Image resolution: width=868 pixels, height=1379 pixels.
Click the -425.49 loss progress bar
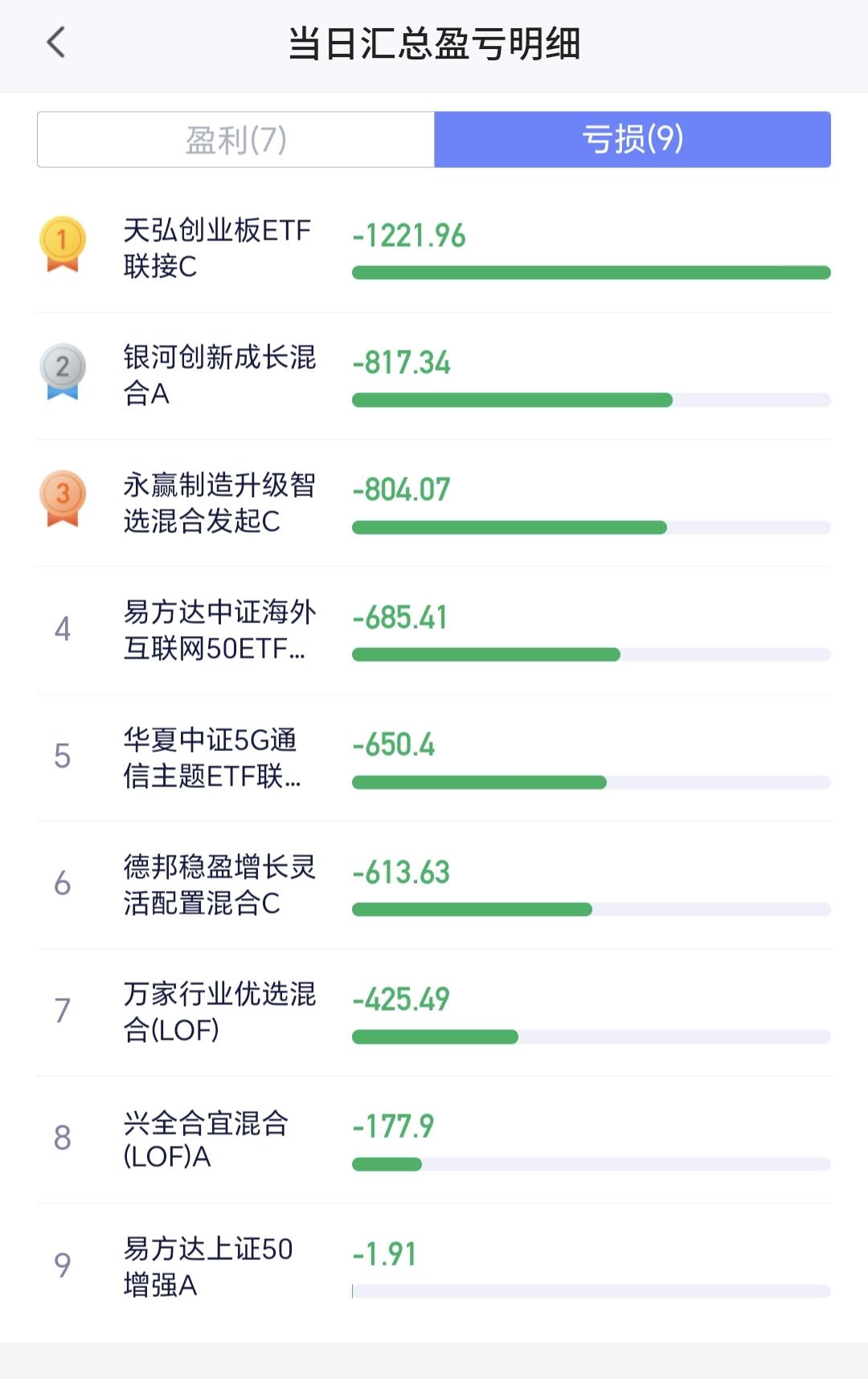[592, 1037]
